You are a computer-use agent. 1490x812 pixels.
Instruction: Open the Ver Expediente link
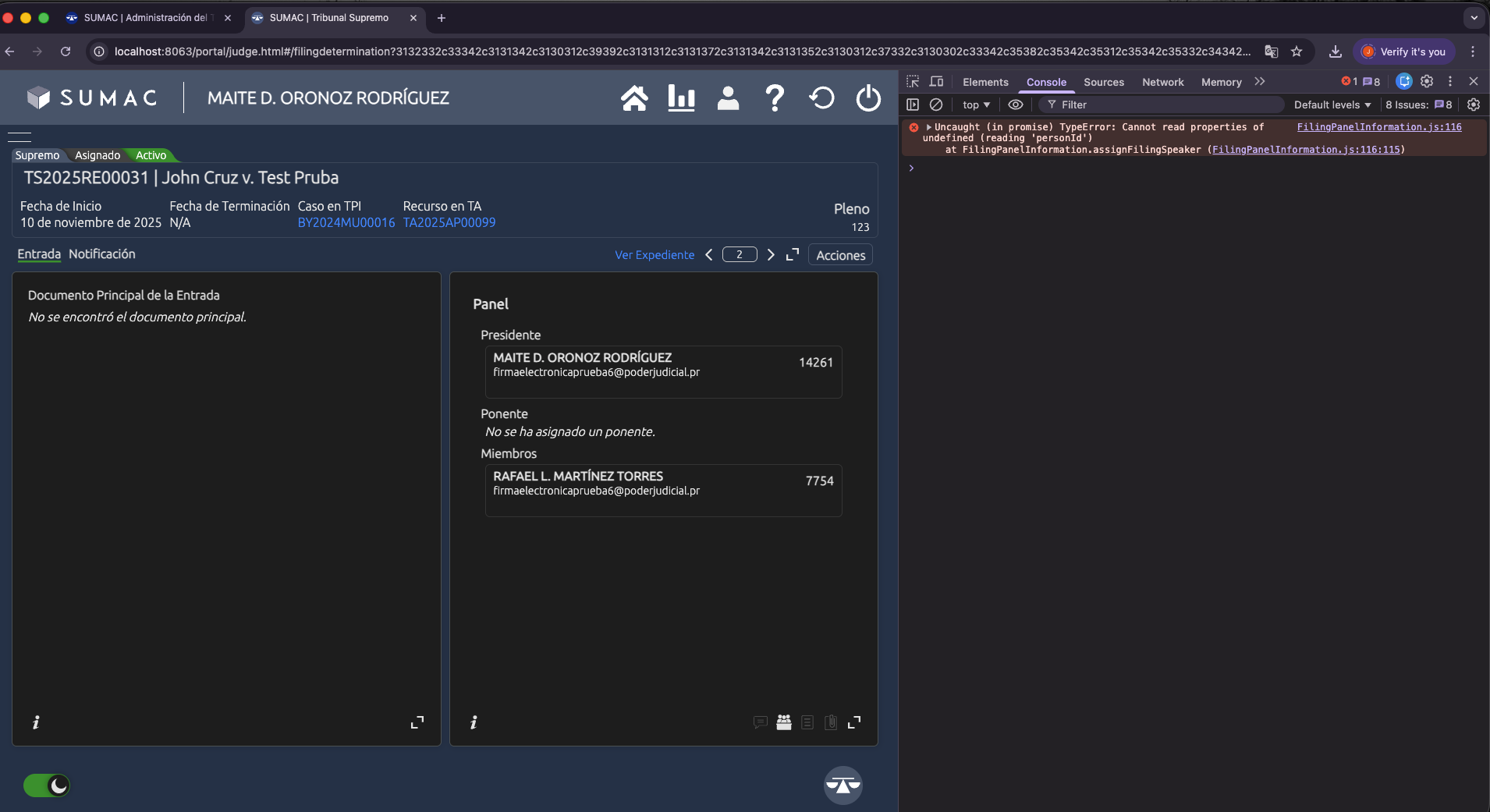(x=654, y=255)
